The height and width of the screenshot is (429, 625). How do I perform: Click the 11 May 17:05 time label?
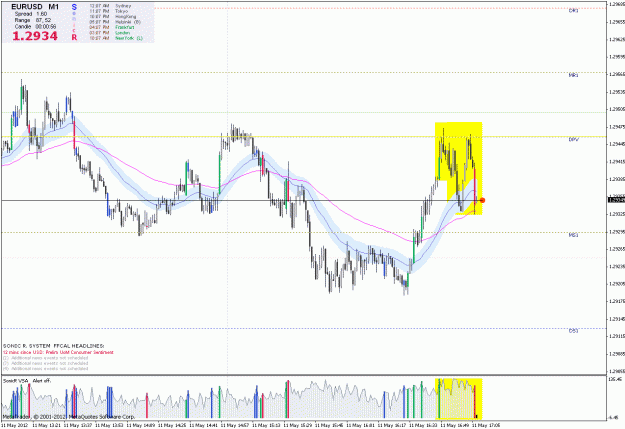coord(486,425)
